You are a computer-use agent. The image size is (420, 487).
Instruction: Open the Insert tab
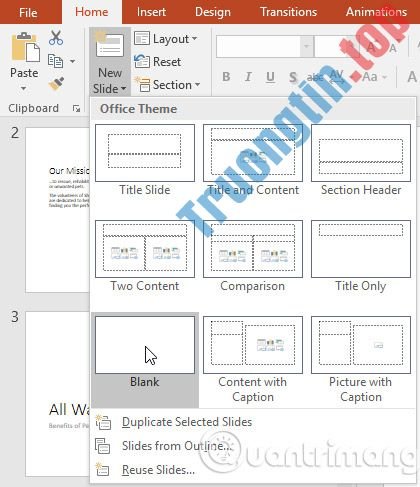[151, 12]
